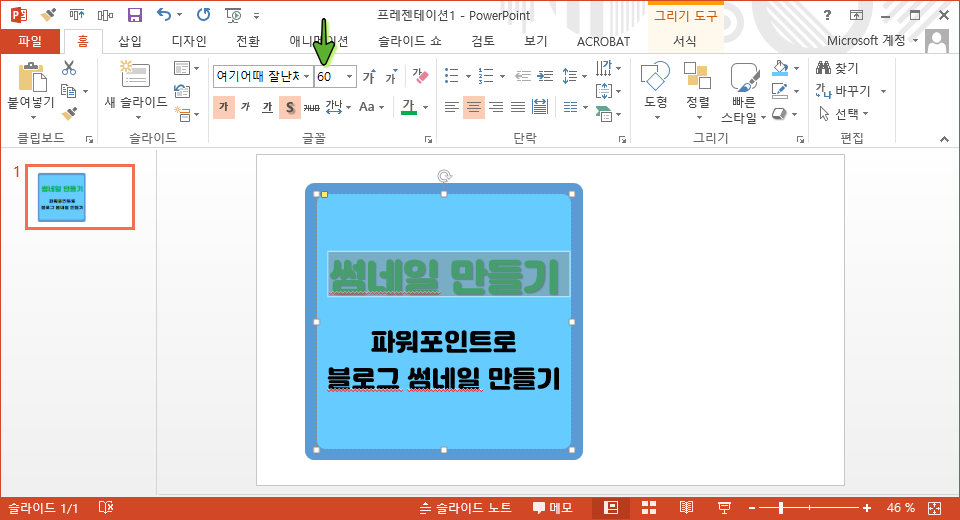Switch to the Transitions (전환) tab

(247, 41)
